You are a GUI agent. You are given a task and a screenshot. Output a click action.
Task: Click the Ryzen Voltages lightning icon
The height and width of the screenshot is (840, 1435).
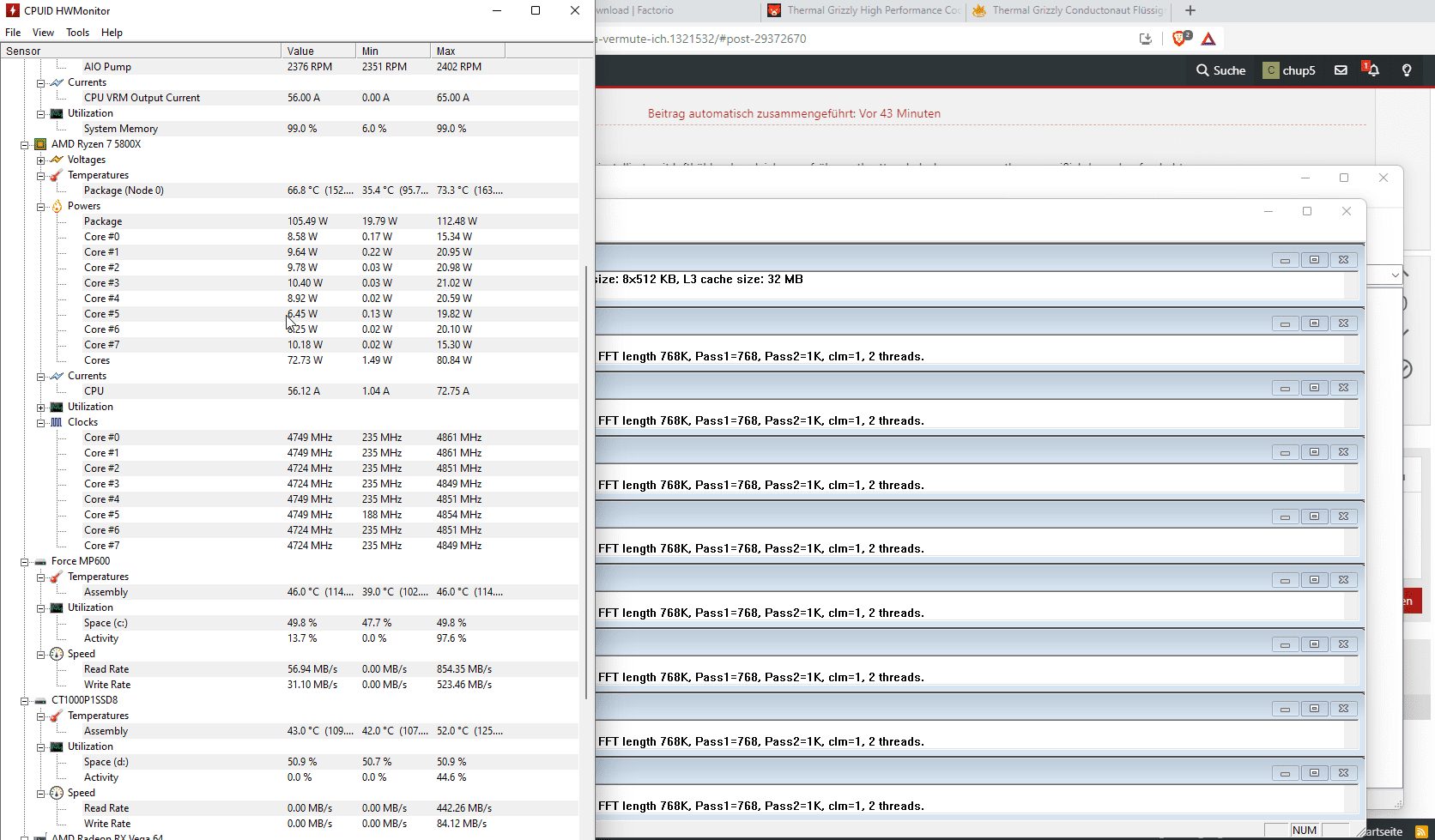57,160
